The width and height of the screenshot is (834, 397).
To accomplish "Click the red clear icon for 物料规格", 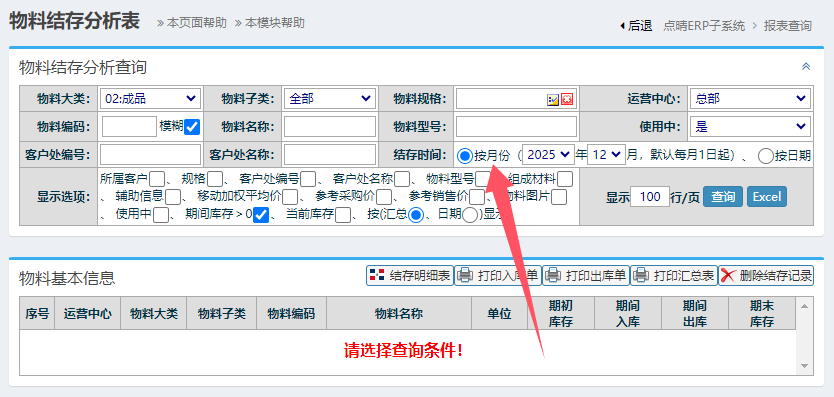I will click(567, 99).
